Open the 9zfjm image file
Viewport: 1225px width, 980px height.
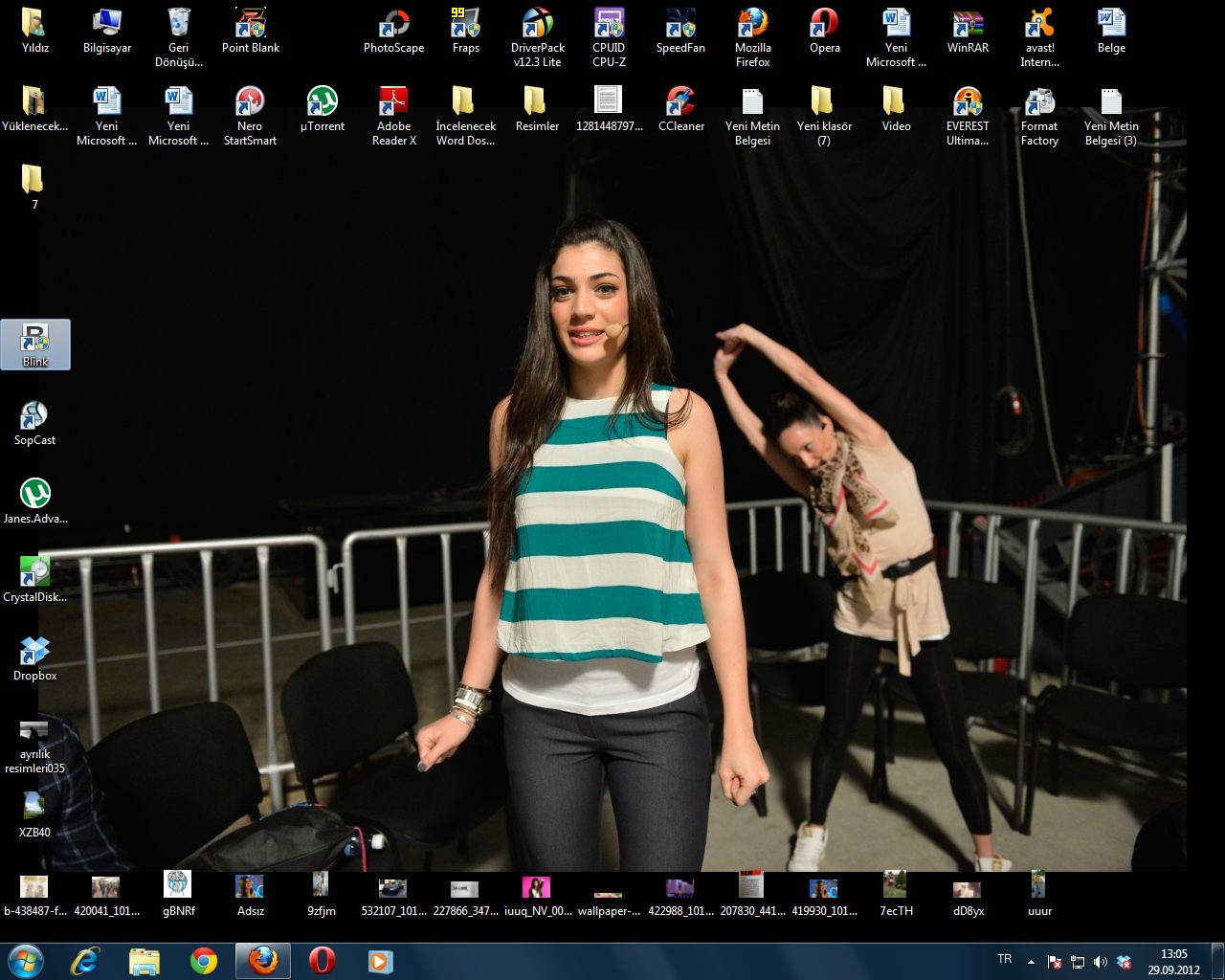coord(322,893)
